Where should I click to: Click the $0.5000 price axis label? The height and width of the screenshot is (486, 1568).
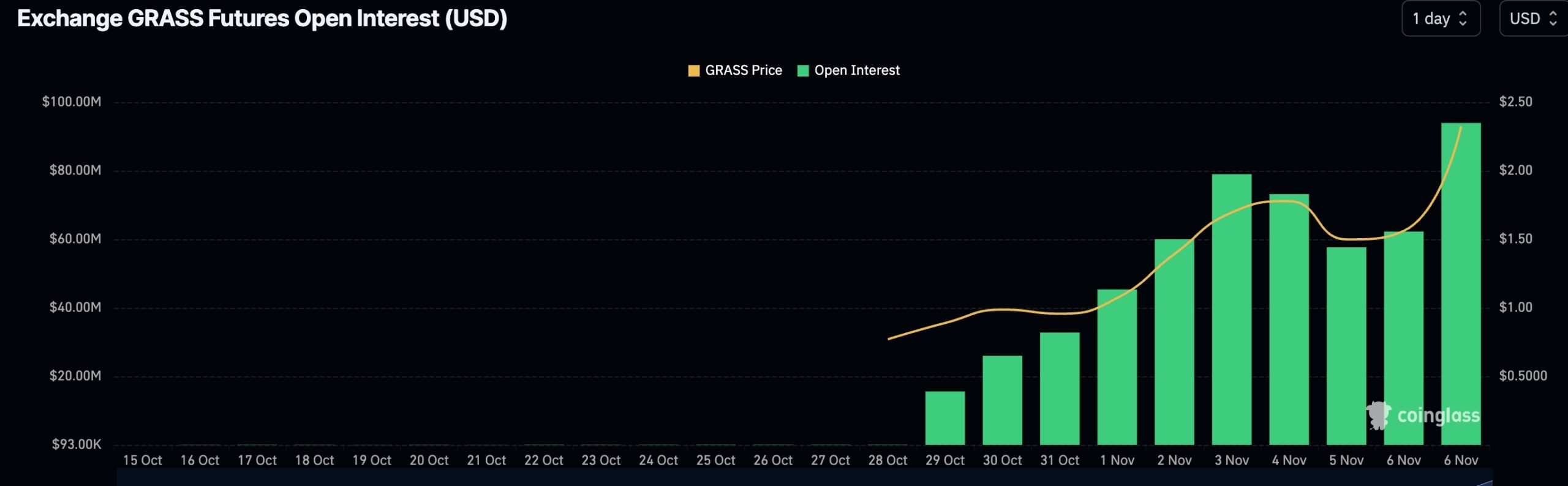1523,376
